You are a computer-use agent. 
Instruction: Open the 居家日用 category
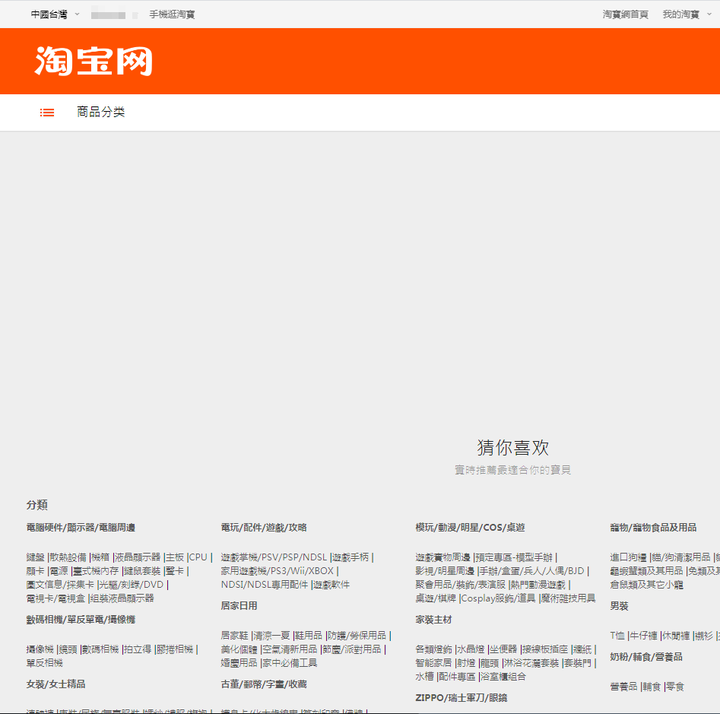click(239, 606)
